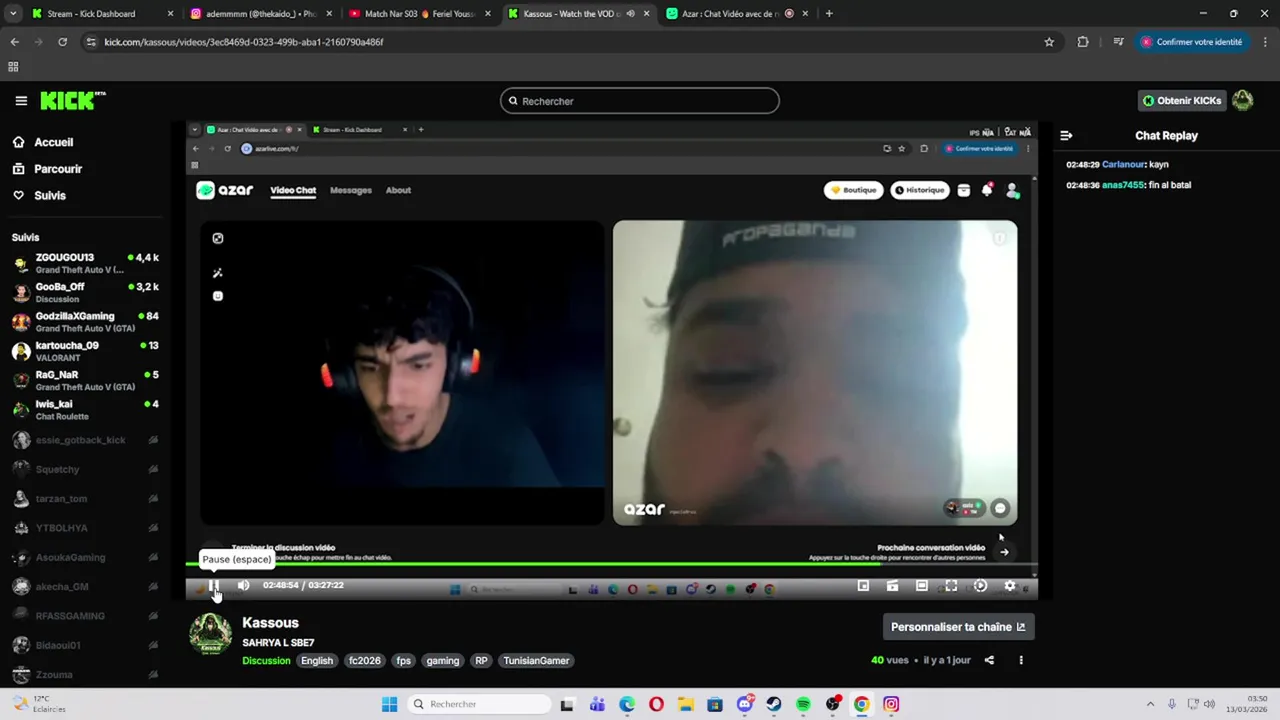Image resolution: width=1280 pixels, height=720 pixels.
Task: Select the English tag
Action: pyautogui.click(x=317, y=660)
